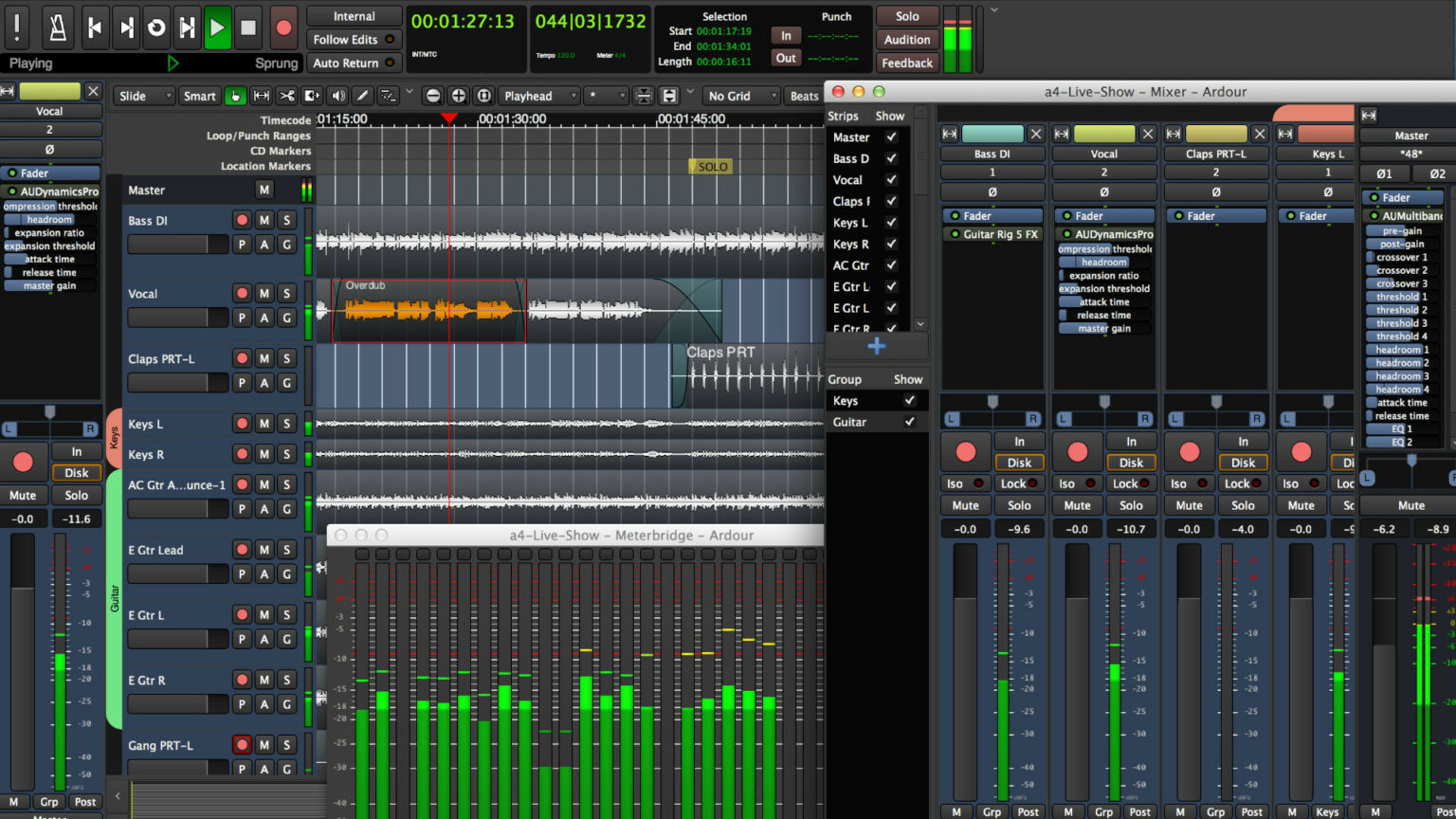Click the Feedback alert button

coord(907,63)
